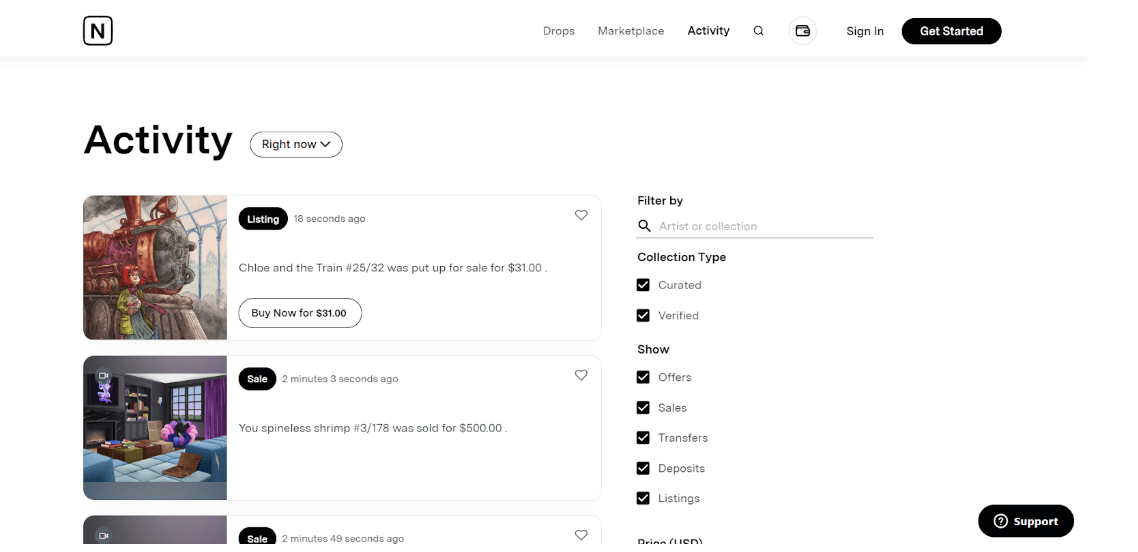Image resolution: width=1138 pixels, height=552 pixels.
Task: Click the Sale badge on shrimp card
Action: click(257, 379)
